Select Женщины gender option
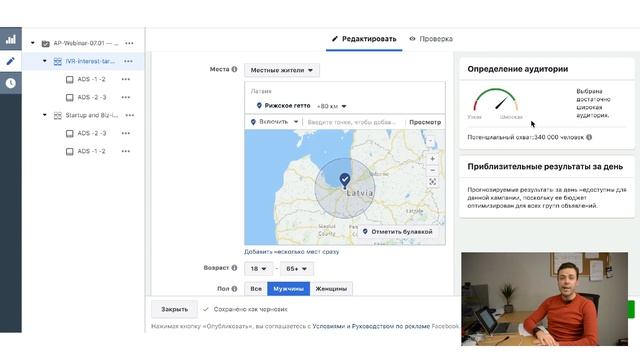Image resolution: width=640 pixels, height=360 pixels. pos(331,289)
